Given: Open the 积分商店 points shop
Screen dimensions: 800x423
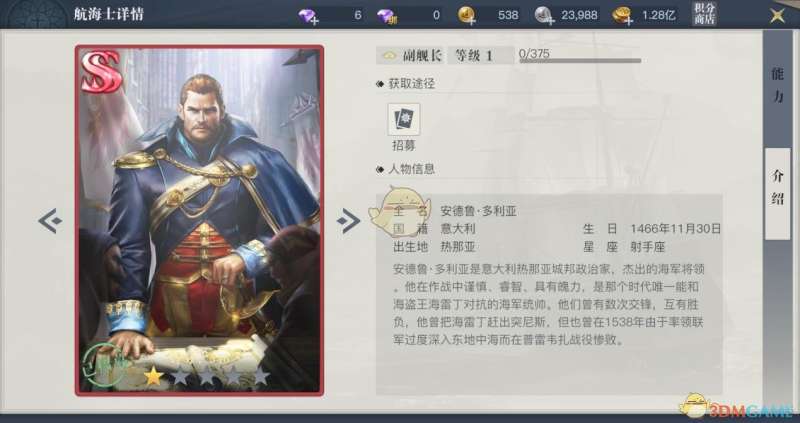Looking at the screenshot, I should [705, 14].
